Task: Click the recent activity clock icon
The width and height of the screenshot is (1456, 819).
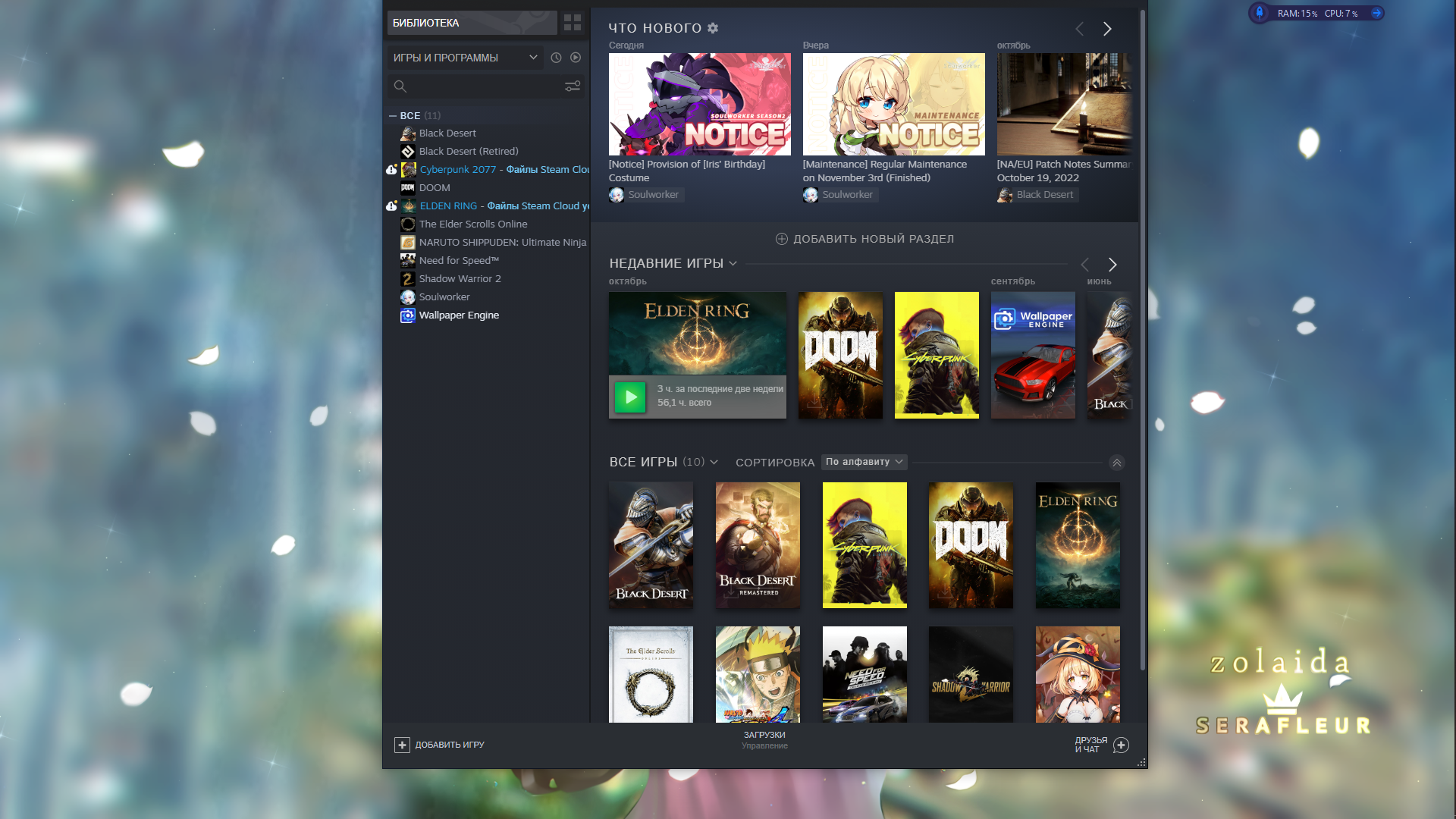Action: [x=556, y=58]
